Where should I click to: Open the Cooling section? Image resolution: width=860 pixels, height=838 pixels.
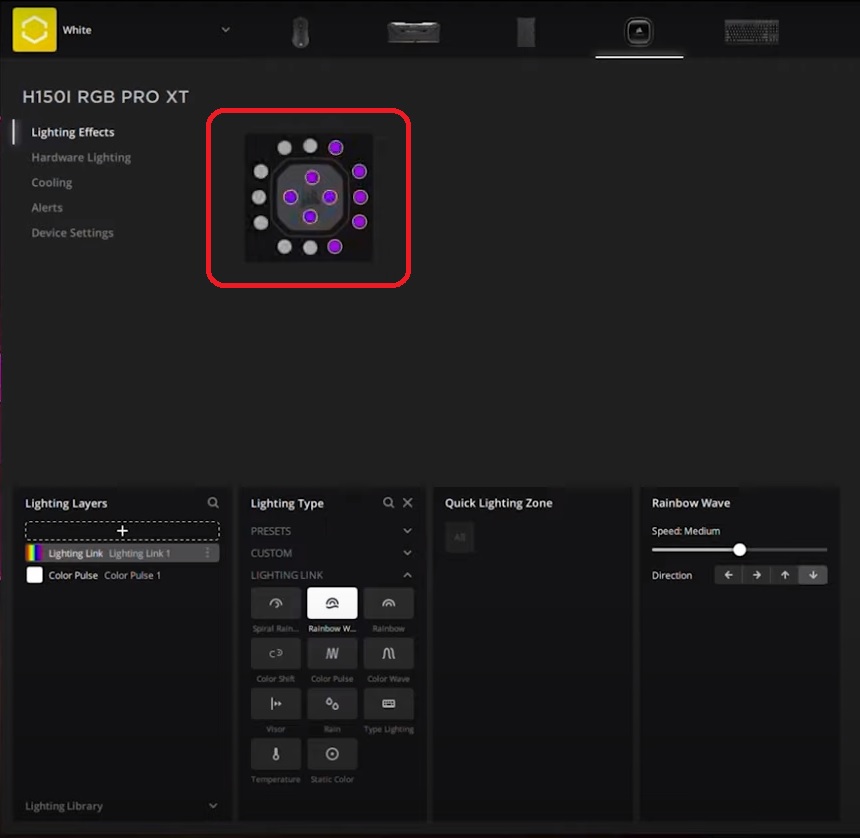52,183
